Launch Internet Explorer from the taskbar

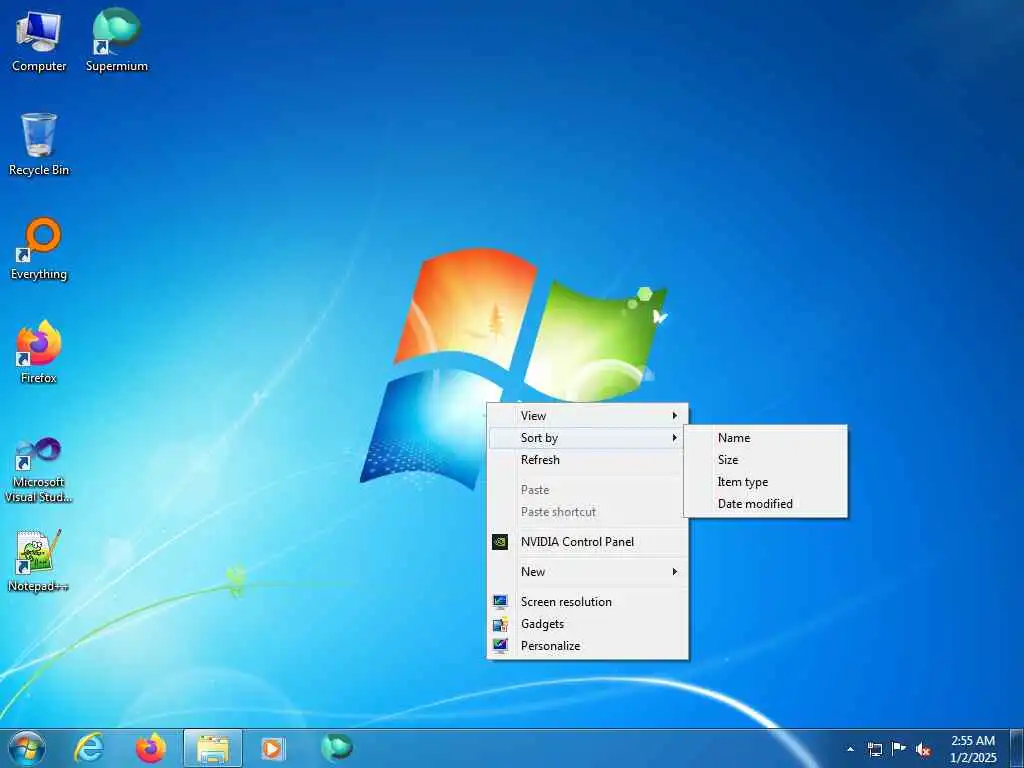tap(89, 748)
